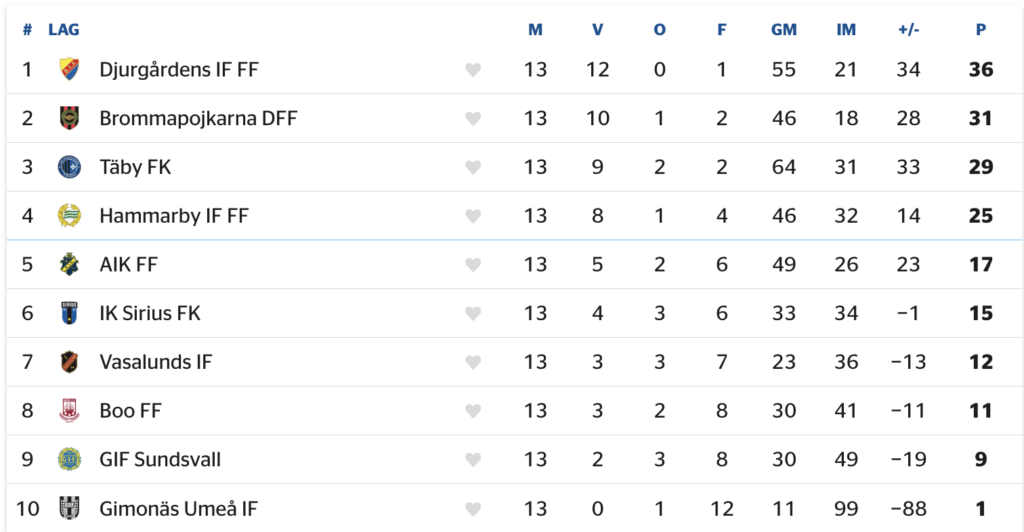Screen dimensions: 1024x532
Task: Toggle favorite heart for AIK FF
Action: point(473,265)
